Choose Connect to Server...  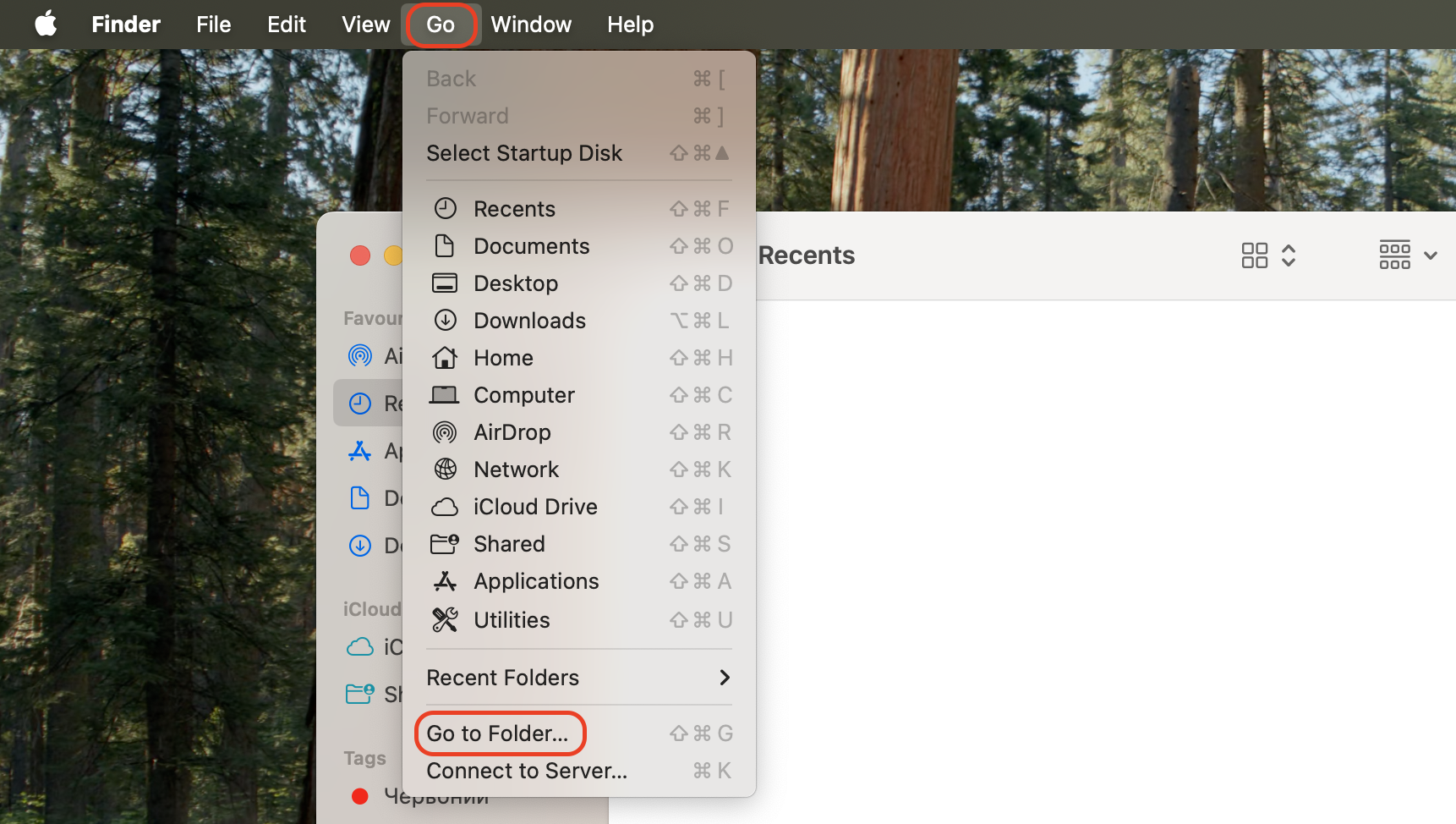point(526,771)
